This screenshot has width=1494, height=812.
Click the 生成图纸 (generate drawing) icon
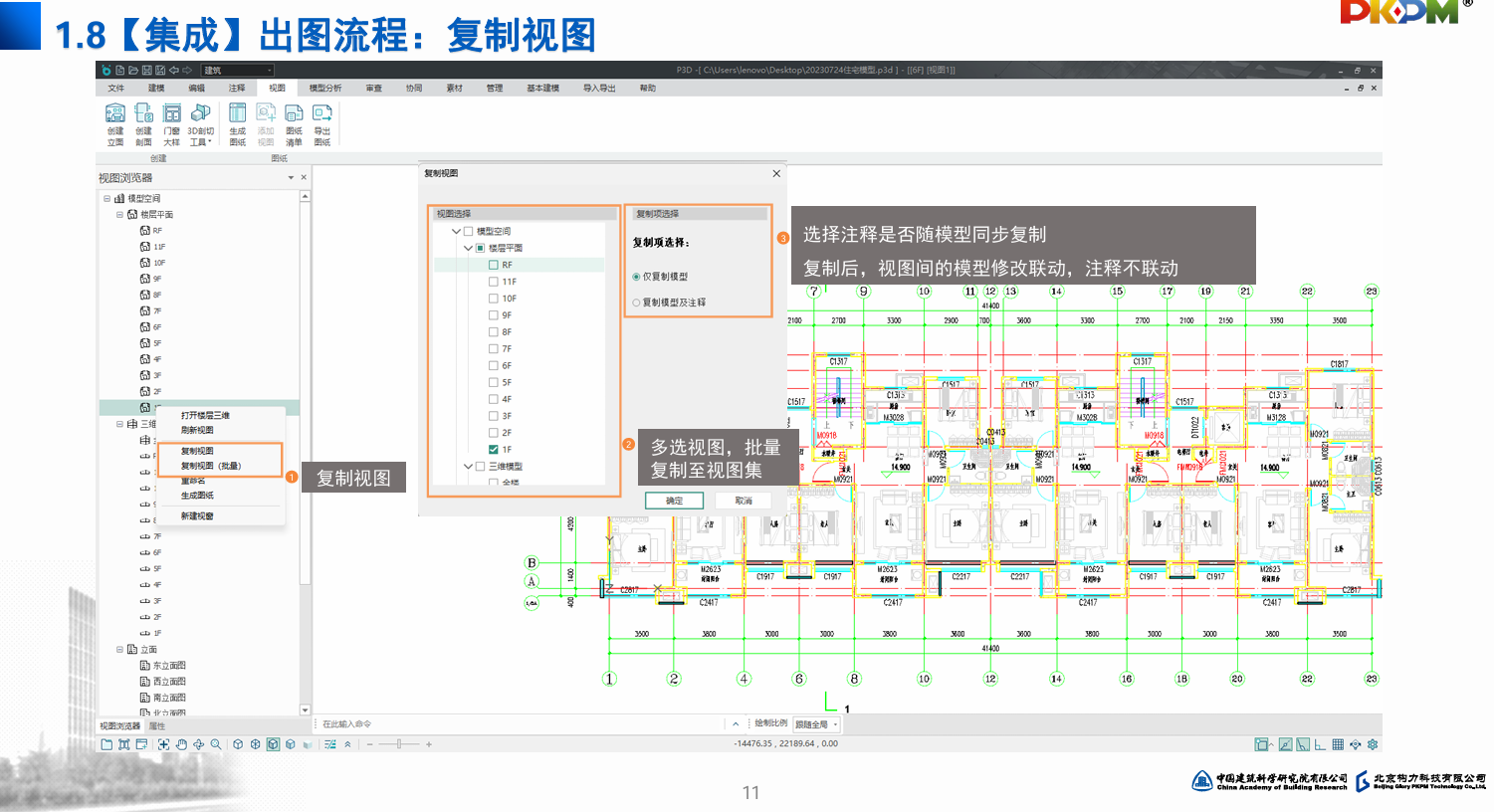[238, 123]
